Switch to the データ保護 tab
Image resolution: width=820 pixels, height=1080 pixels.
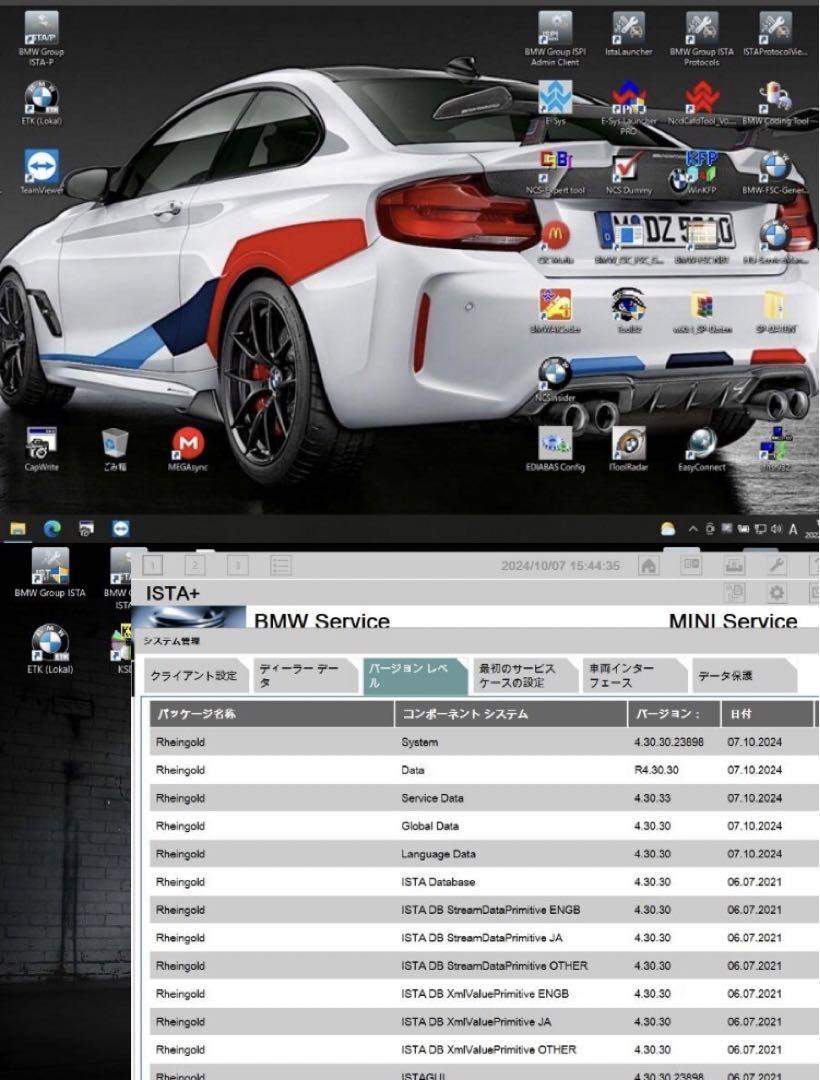click(744, 676)
